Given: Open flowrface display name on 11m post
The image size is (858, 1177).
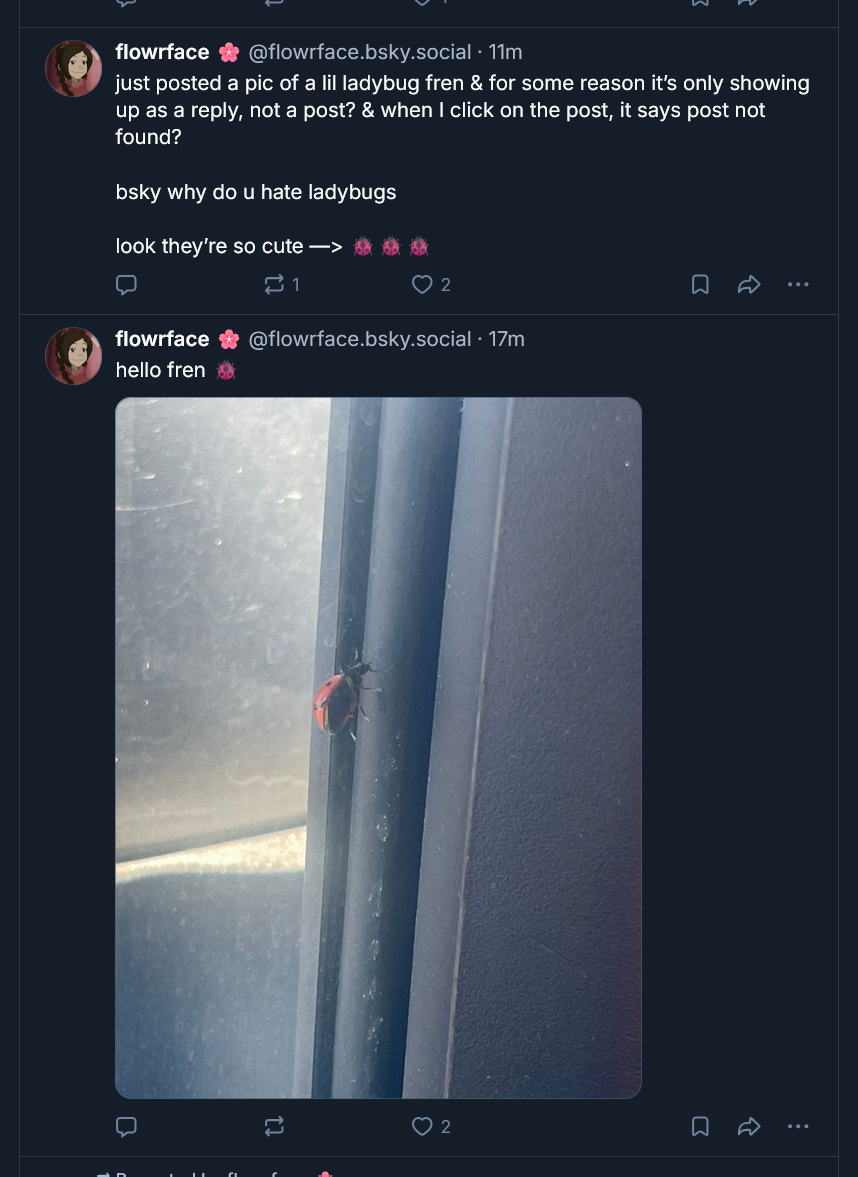Looking at the screenshot, I should pos(162,52).
